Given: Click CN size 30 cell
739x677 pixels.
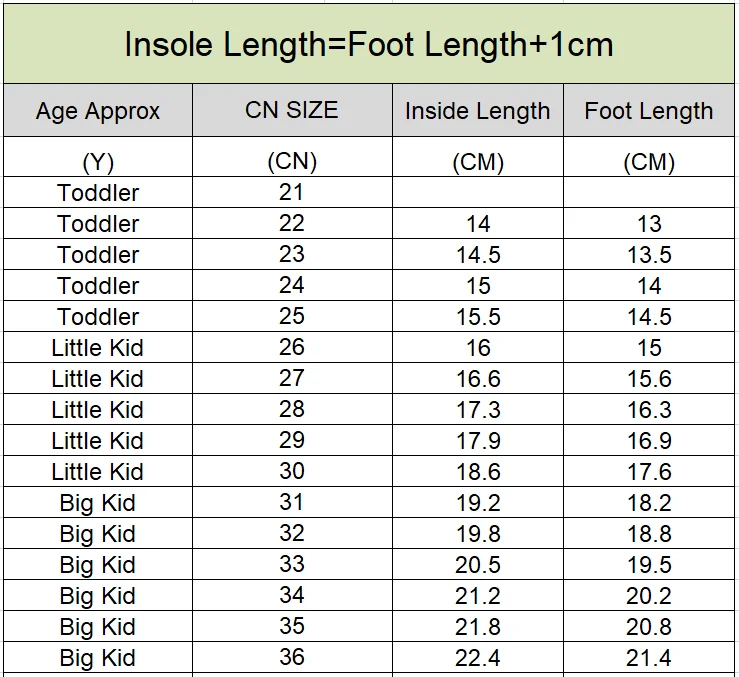Looking at the screenshot, I should click(291, 471).
